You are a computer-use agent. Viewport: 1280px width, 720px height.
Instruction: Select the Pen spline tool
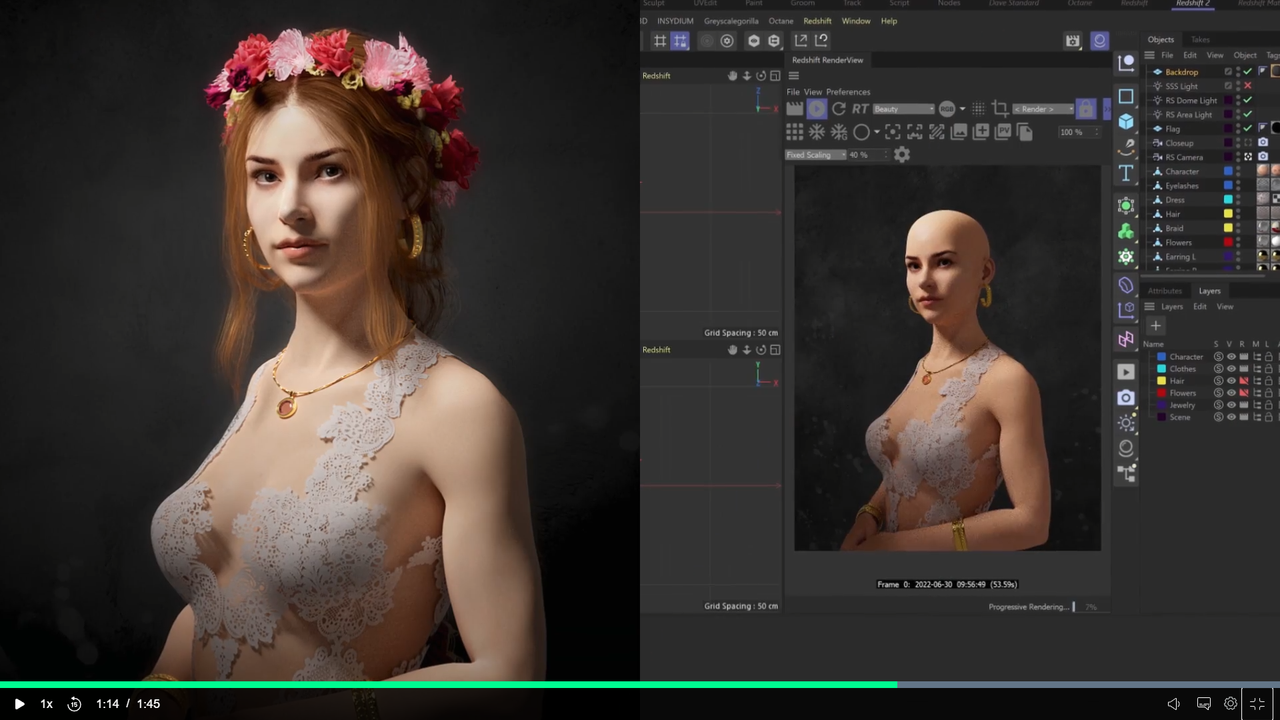click(x=1126, y=146)
